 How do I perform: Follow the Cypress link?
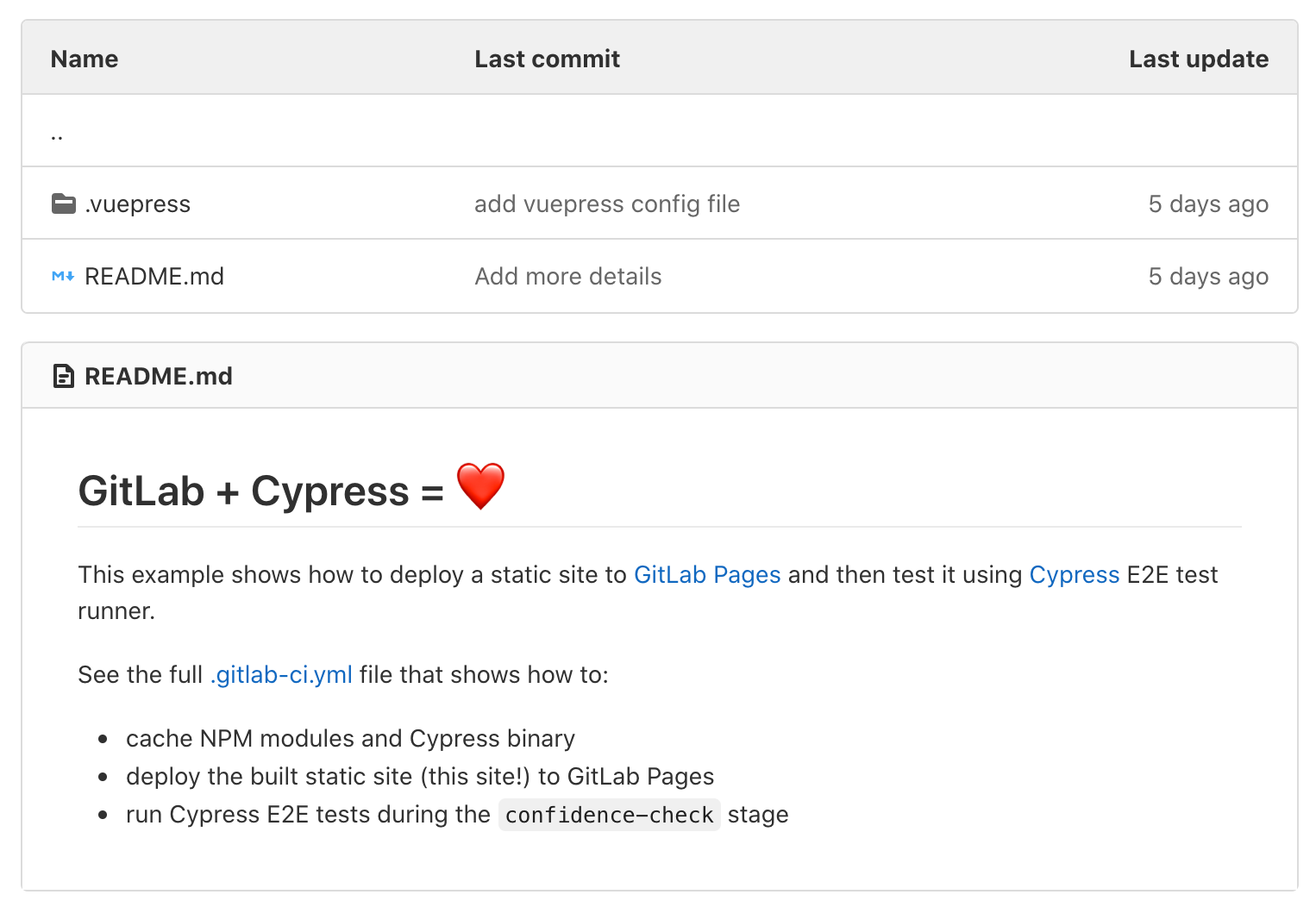pyautogui.click(x=1074, y=575)
